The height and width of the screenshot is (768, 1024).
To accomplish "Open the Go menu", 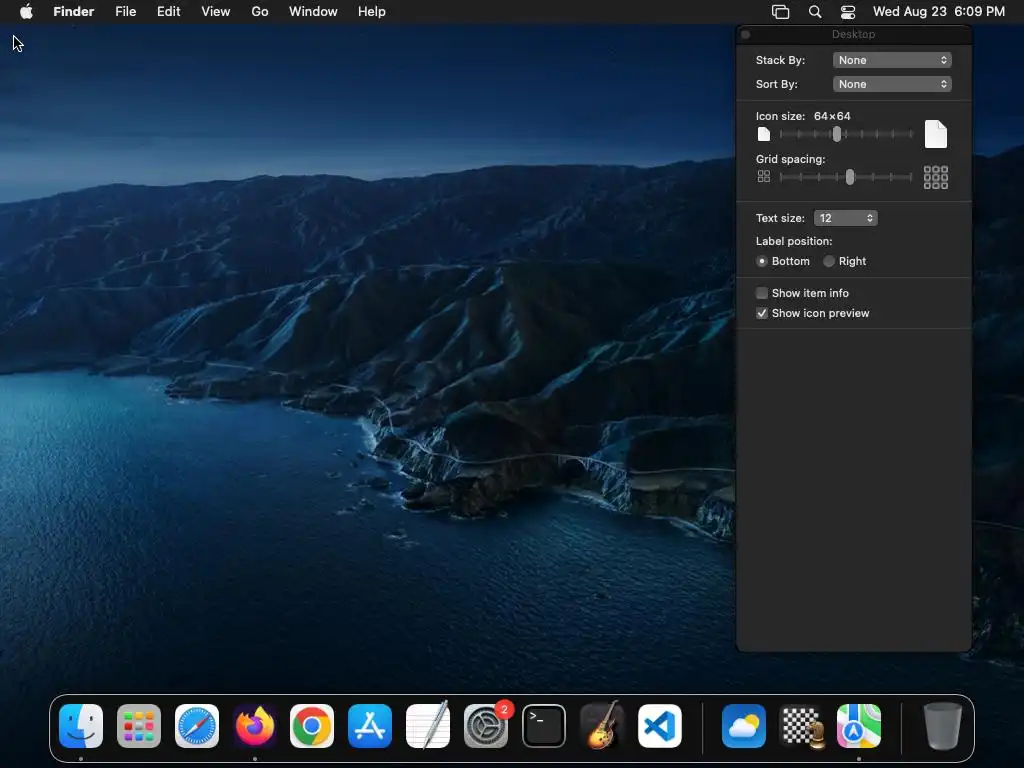I will (x=260, y=12).
